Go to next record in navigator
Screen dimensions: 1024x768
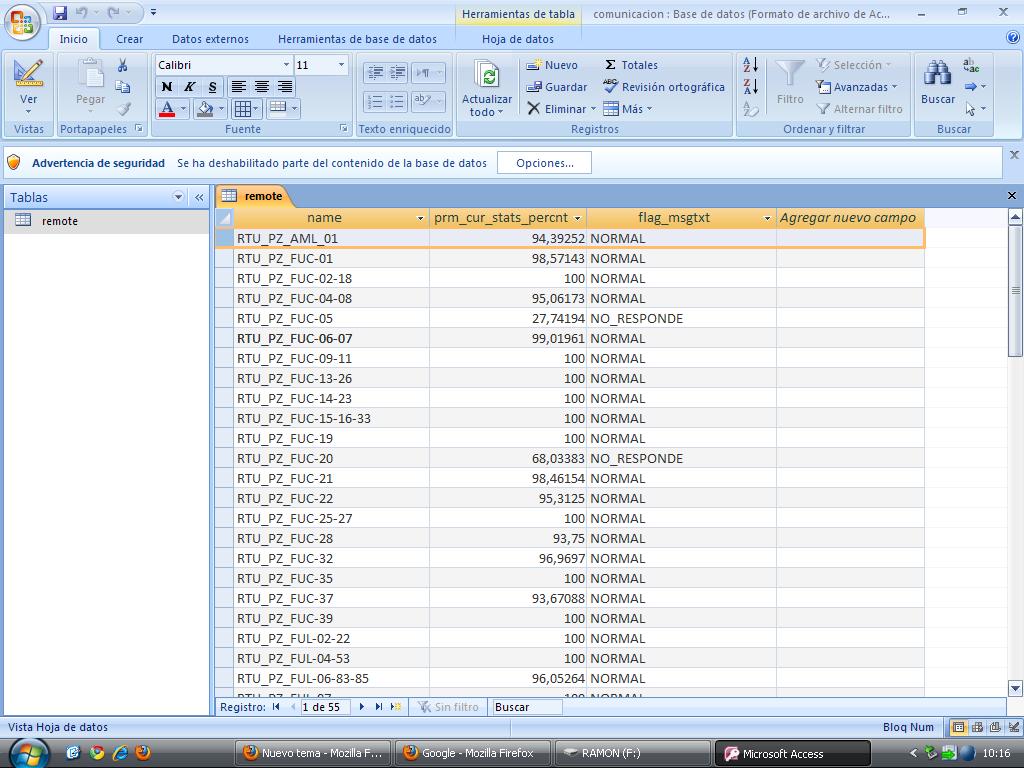pos(362,707)
